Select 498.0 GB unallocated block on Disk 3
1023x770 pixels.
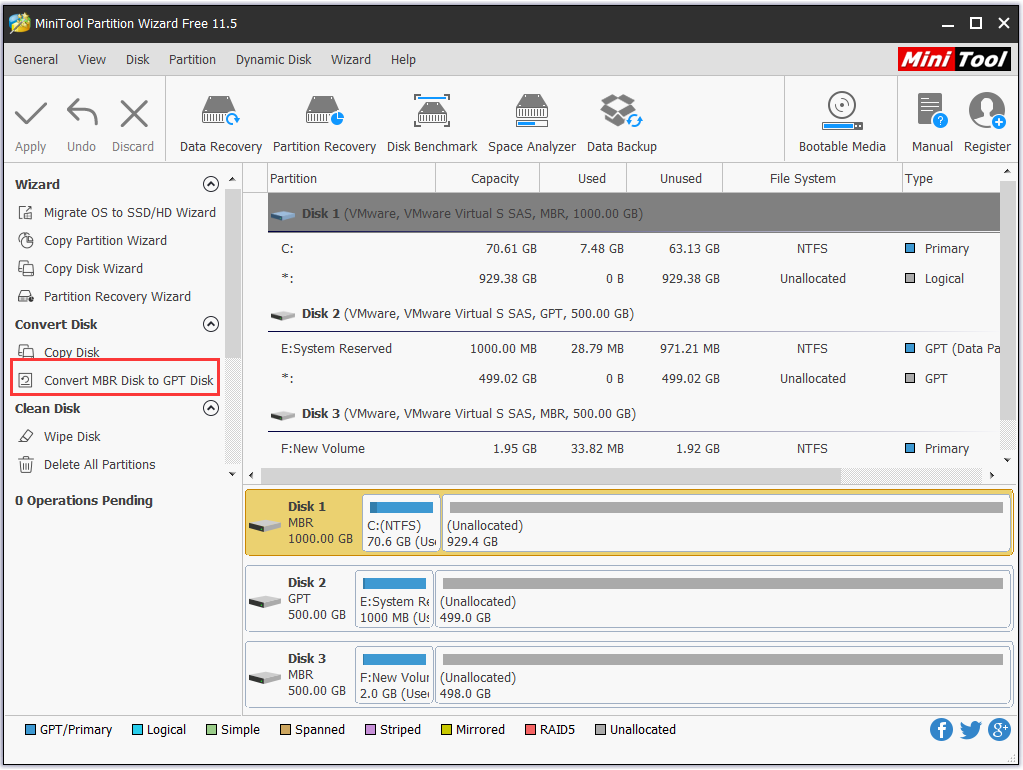pos(723,675)
